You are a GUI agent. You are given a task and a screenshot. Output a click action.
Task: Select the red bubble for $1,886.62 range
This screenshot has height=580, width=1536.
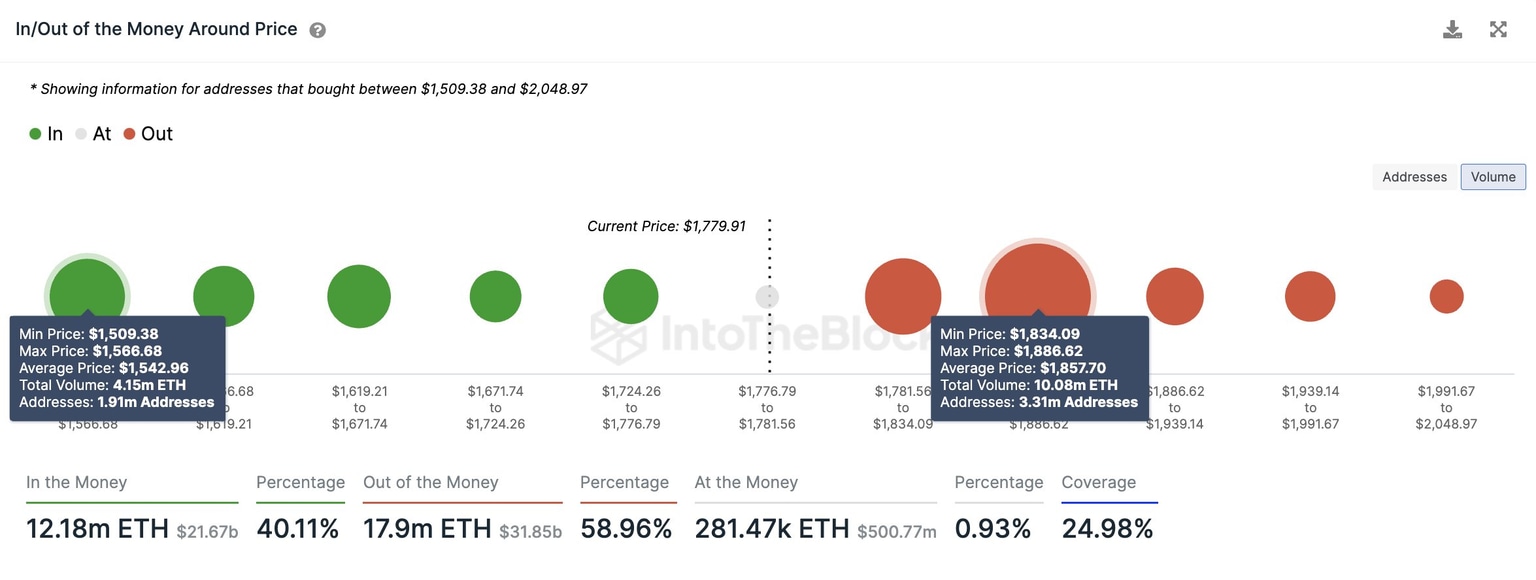tap(1174, 295)
